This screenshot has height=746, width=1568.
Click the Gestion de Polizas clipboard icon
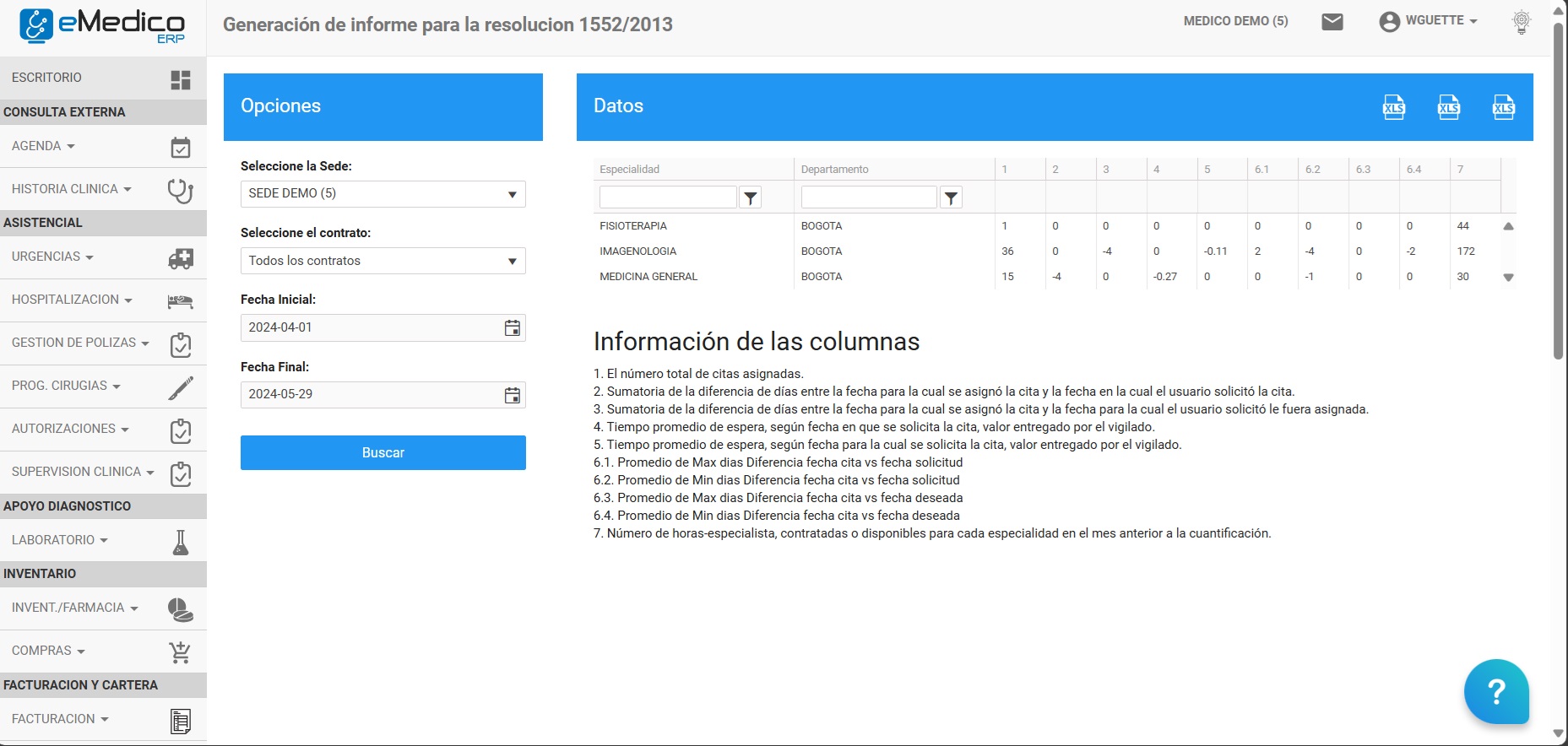pyautogui.click(x=181, y=344)
